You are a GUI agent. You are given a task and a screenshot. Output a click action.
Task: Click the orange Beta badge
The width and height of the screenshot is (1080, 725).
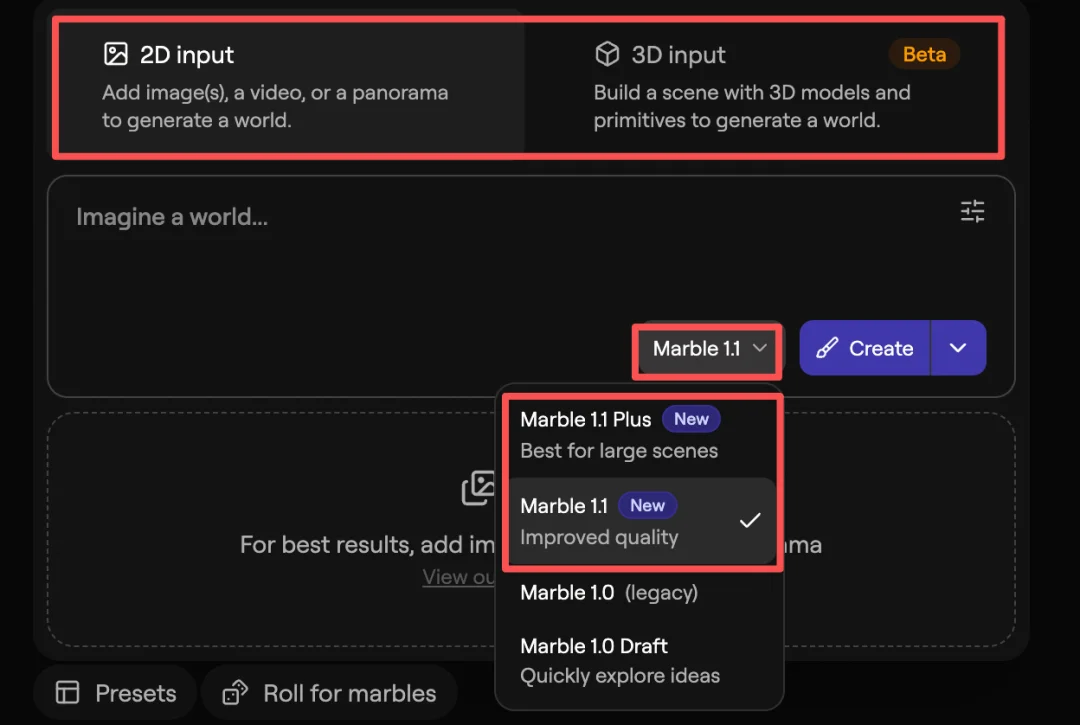(924, 54)
